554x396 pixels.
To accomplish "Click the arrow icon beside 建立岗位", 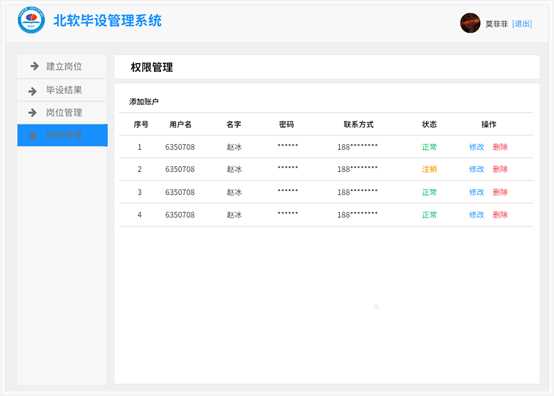I will coord(34,66).
